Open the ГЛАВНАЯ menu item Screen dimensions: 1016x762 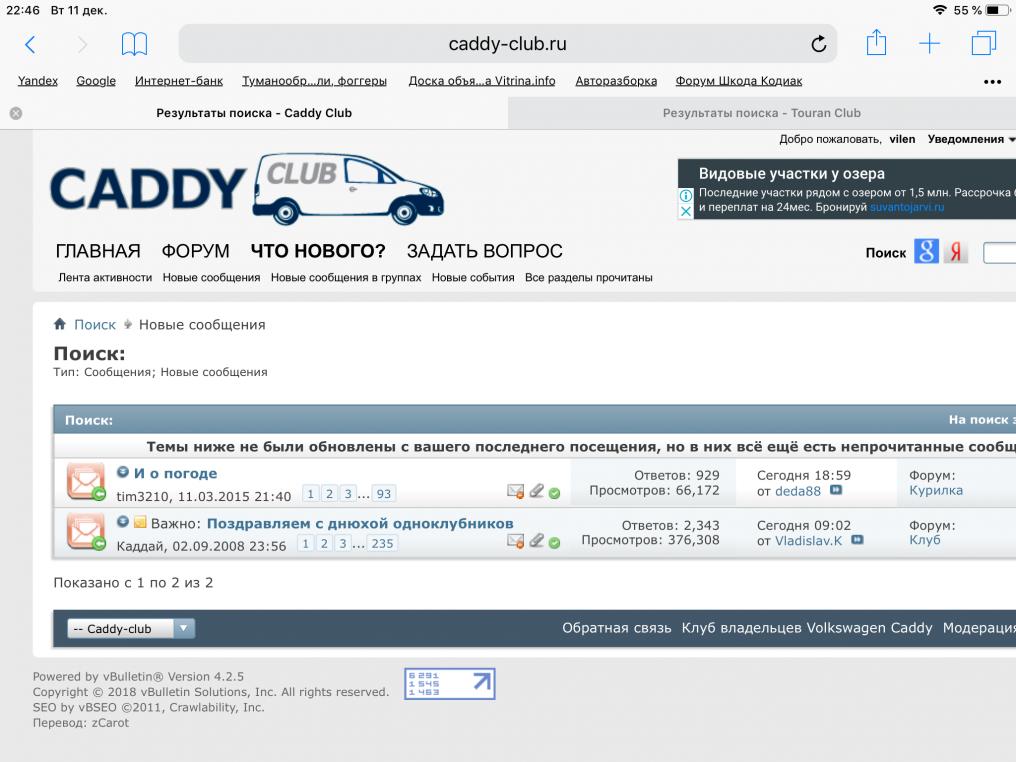(x=98, y=251)
